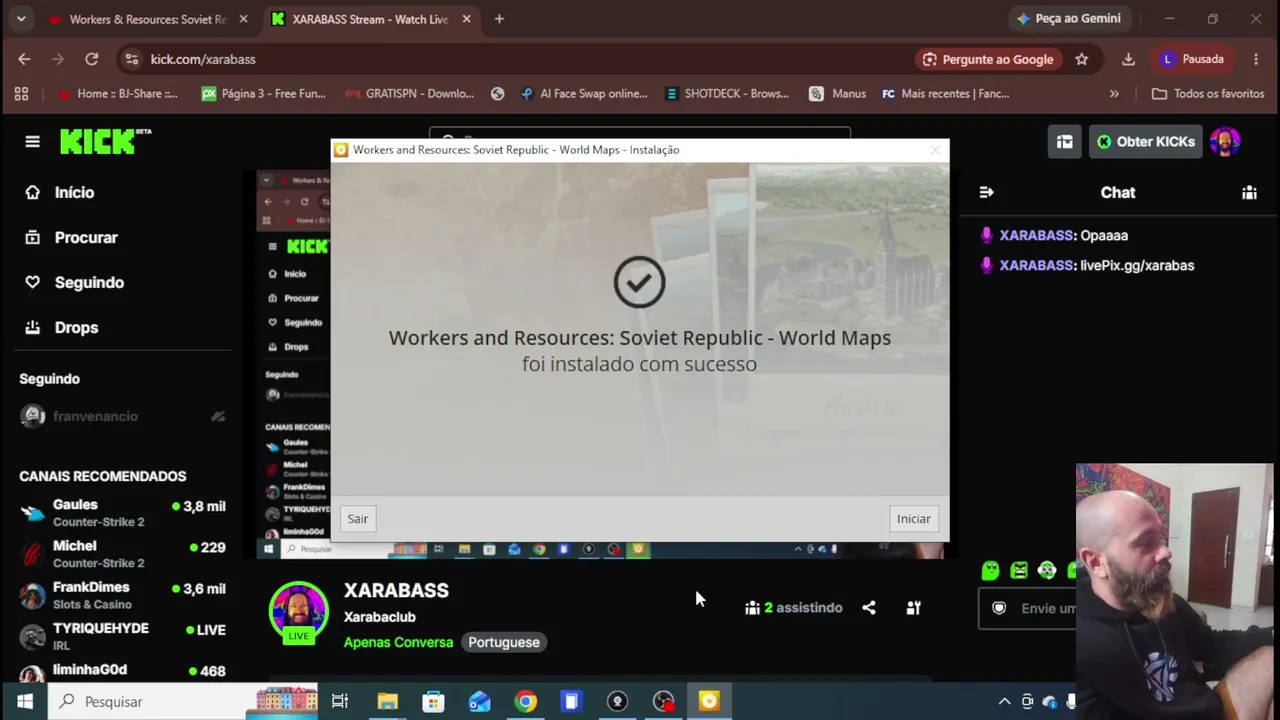Open the Todos os favoritos folder
The width and height of the screenshot is (1280, 720).
pos(1208,94)
